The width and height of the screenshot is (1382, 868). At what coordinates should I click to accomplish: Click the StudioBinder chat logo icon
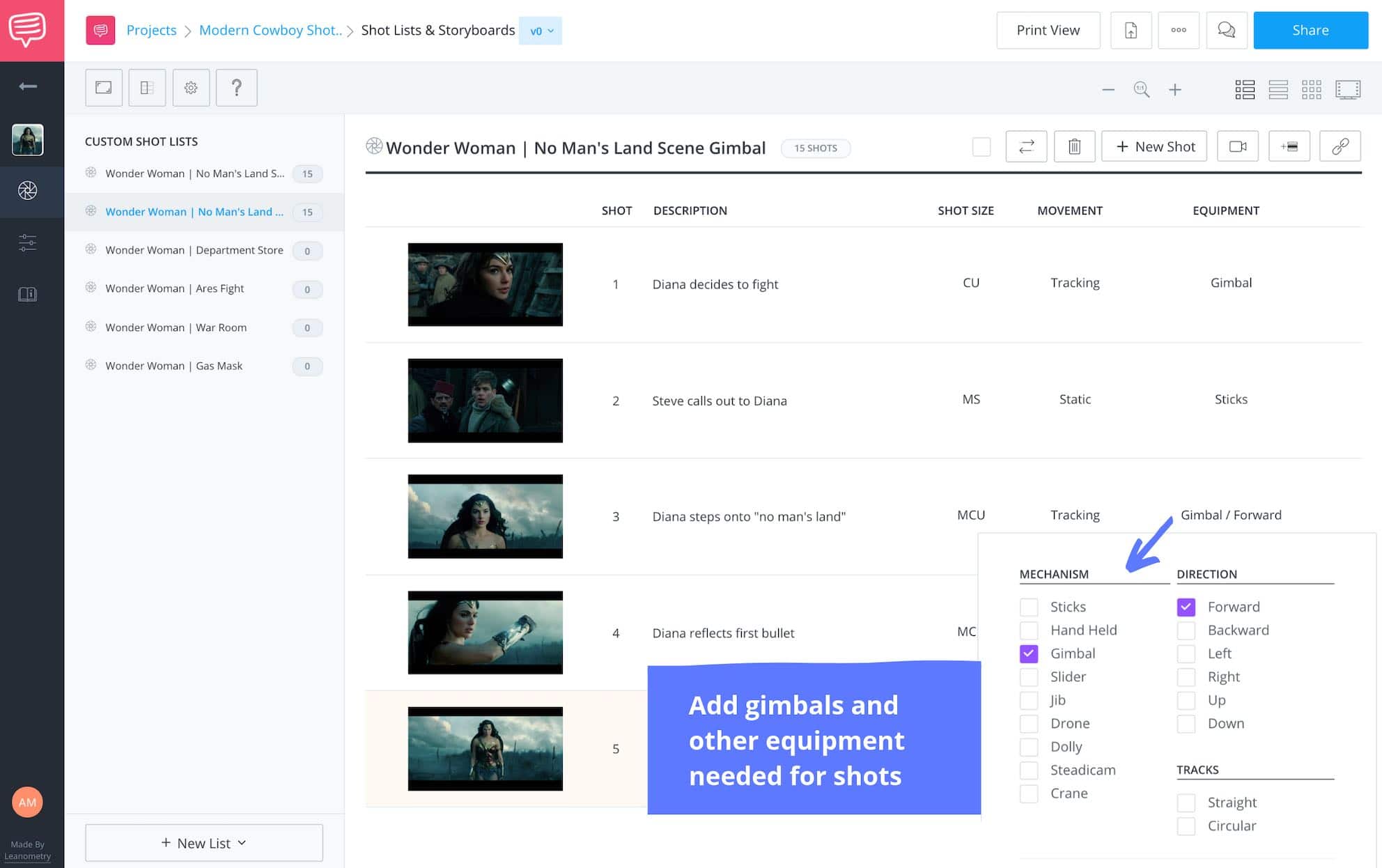(x=28, y=29)
